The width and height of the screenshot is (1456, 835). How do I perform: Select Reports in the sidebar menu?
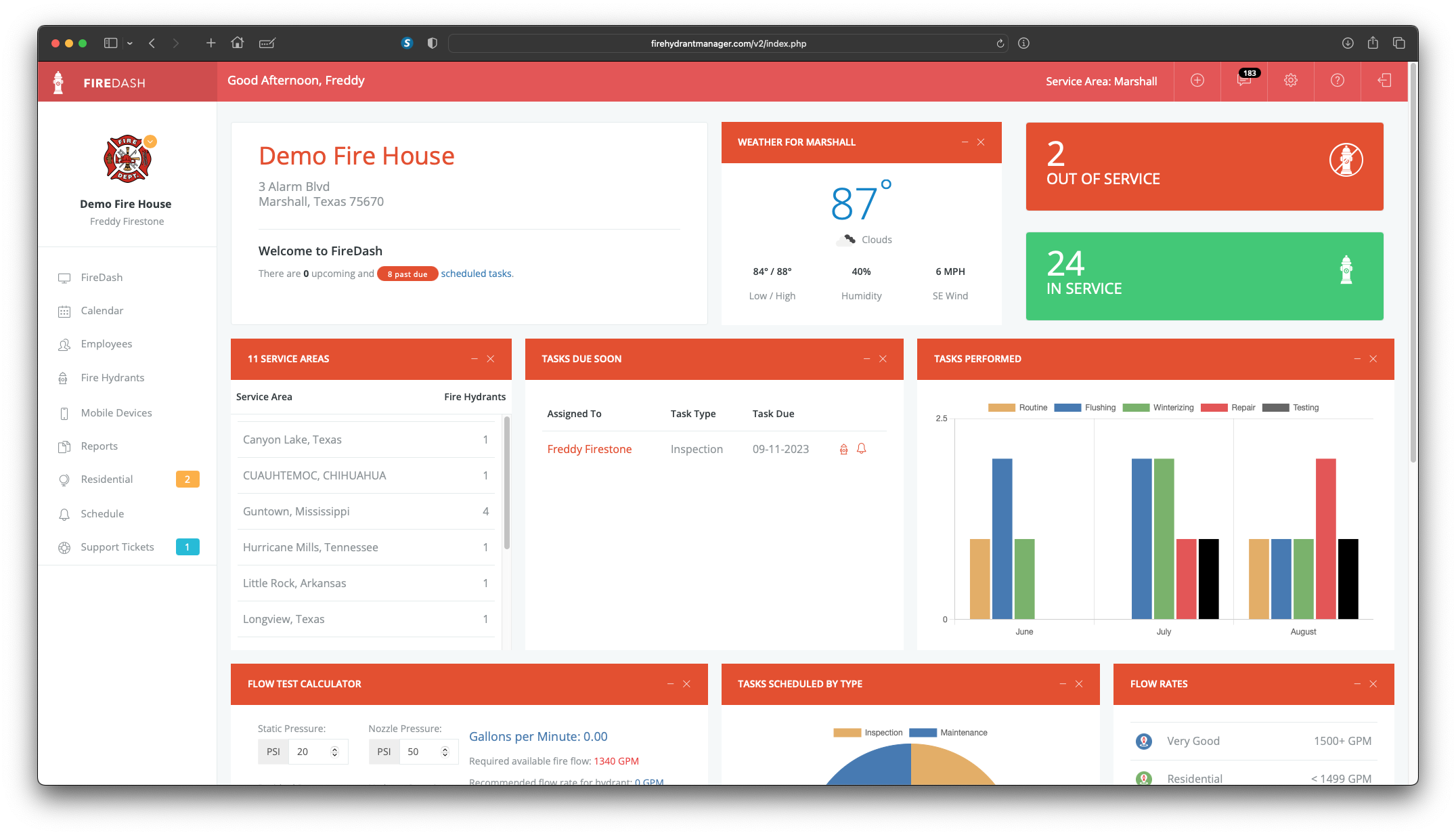[x=100, y=446]
